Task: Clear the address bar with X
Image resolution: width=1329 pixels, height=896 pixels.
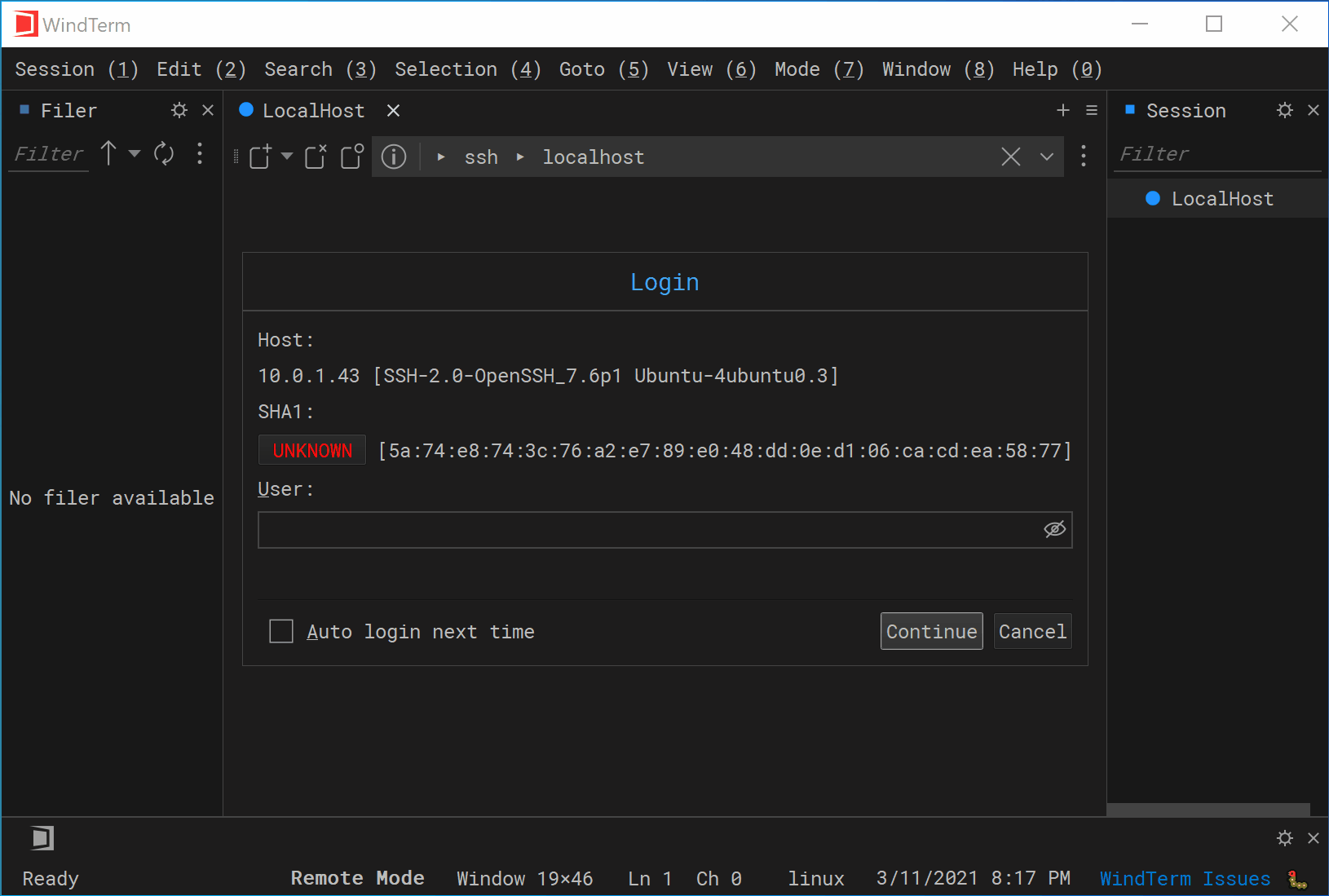Action: tap(1011, 157)
